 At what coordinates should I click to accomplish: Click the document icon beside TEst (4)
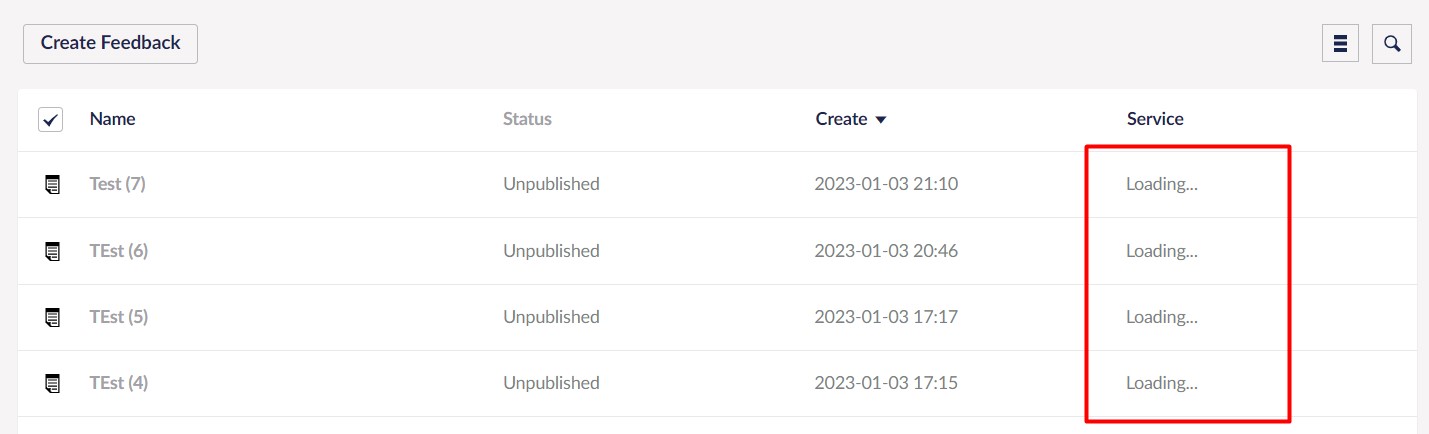coord(53,383)
